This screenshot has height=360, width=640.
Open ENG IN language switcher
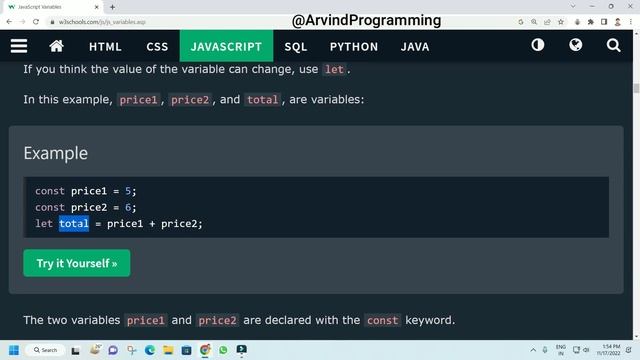point(561,350)
